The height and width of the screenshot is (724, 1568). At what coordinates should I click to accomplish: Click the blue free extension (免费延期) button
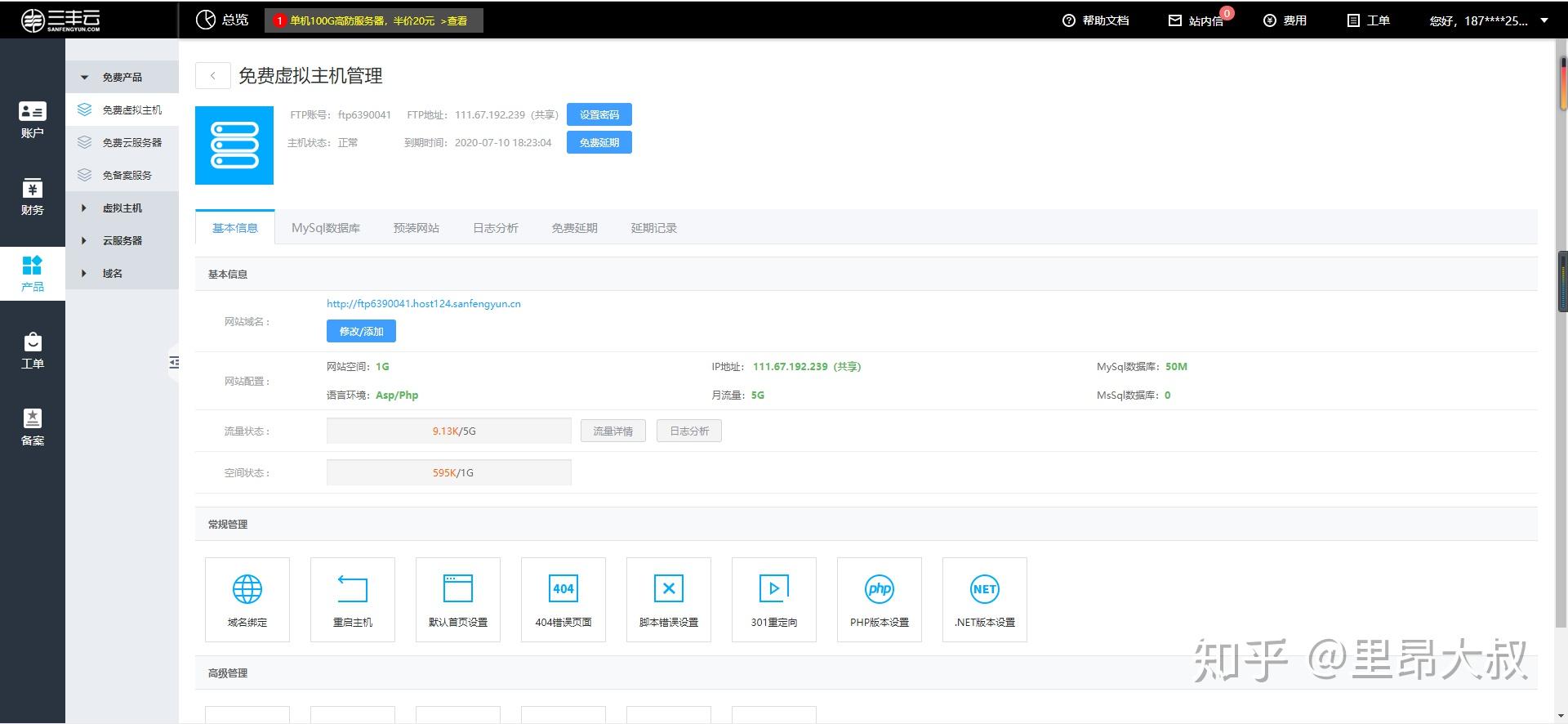(x=599, y=142)
